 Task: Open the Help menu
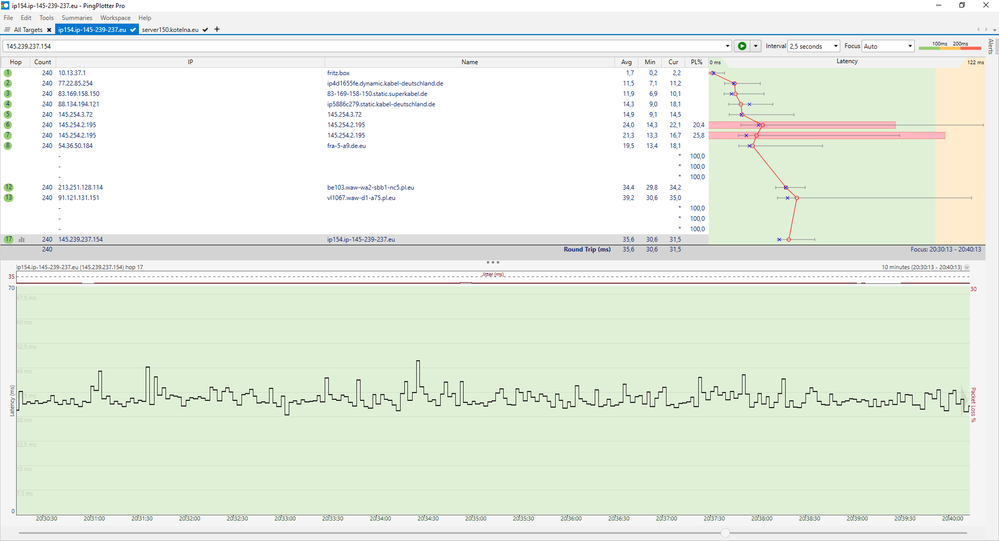(145, 18)
